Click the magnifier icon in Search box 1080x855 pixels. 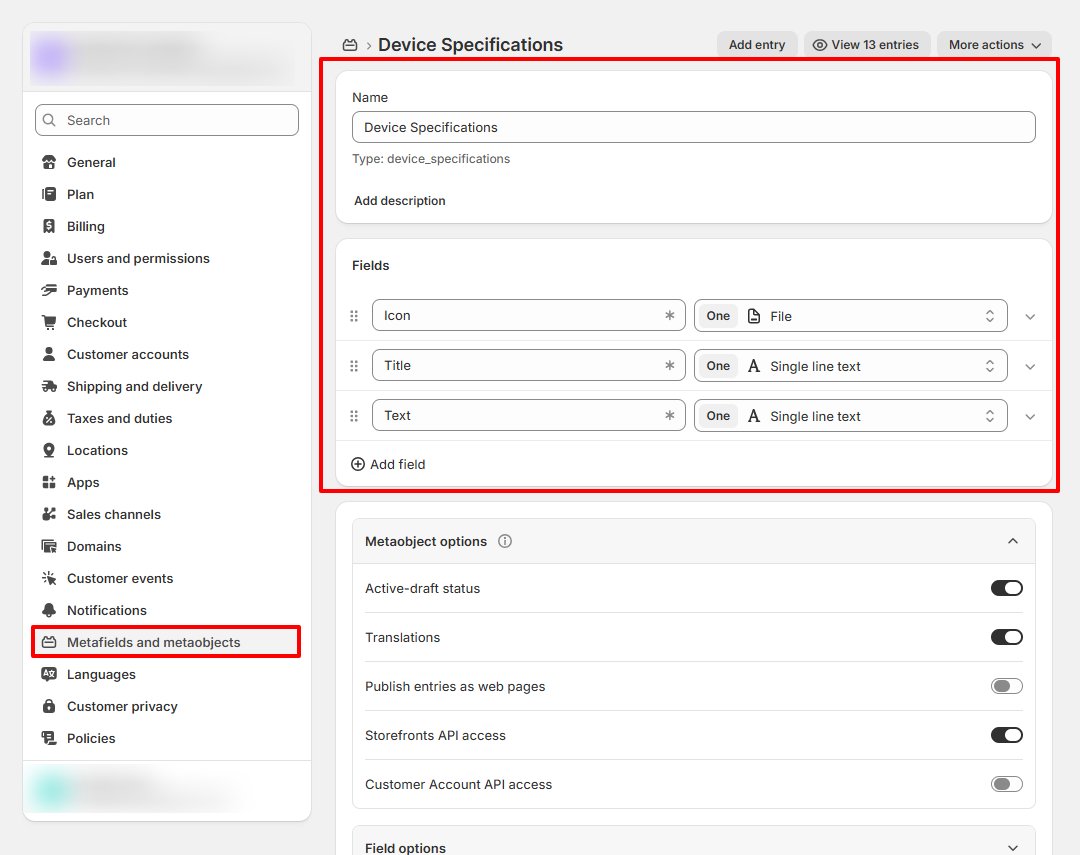click(49, 121)
